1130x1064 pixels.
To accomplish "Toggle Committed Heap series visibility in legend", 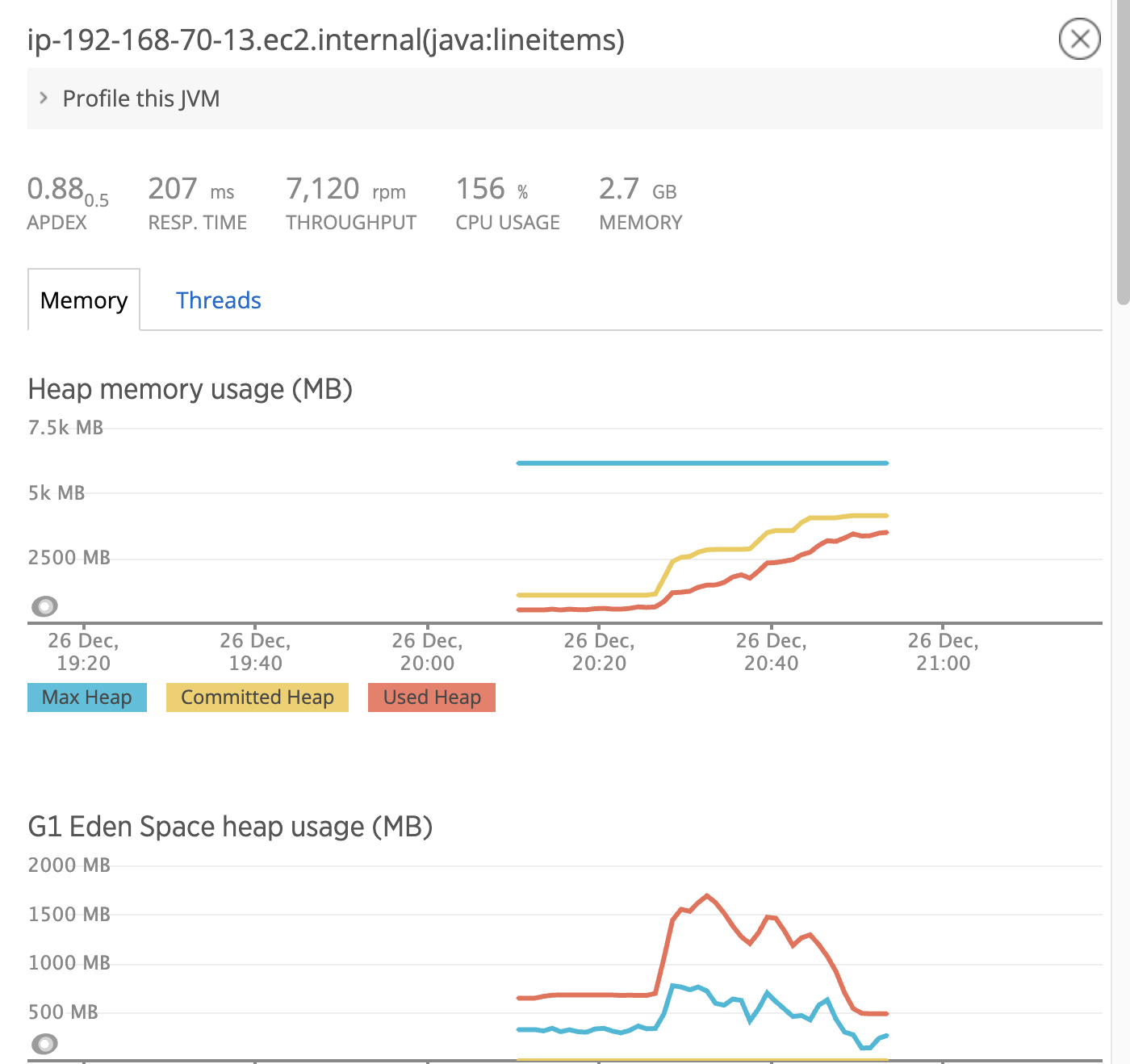I will pyautogui.click(x=257, y=697).
